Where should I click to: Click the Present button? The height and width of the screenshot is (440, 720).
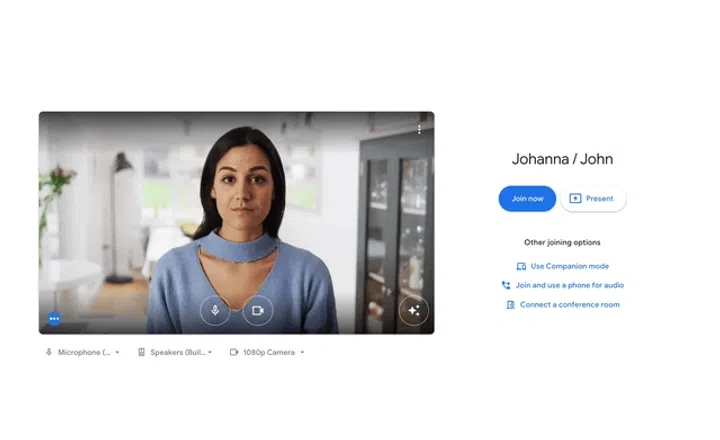click(x=592, y=198)
